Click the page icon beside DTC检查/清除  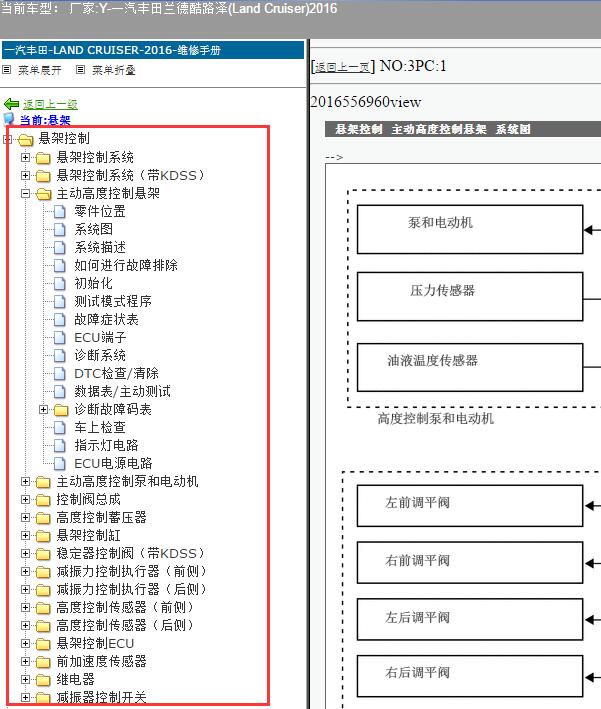(60, 373)
